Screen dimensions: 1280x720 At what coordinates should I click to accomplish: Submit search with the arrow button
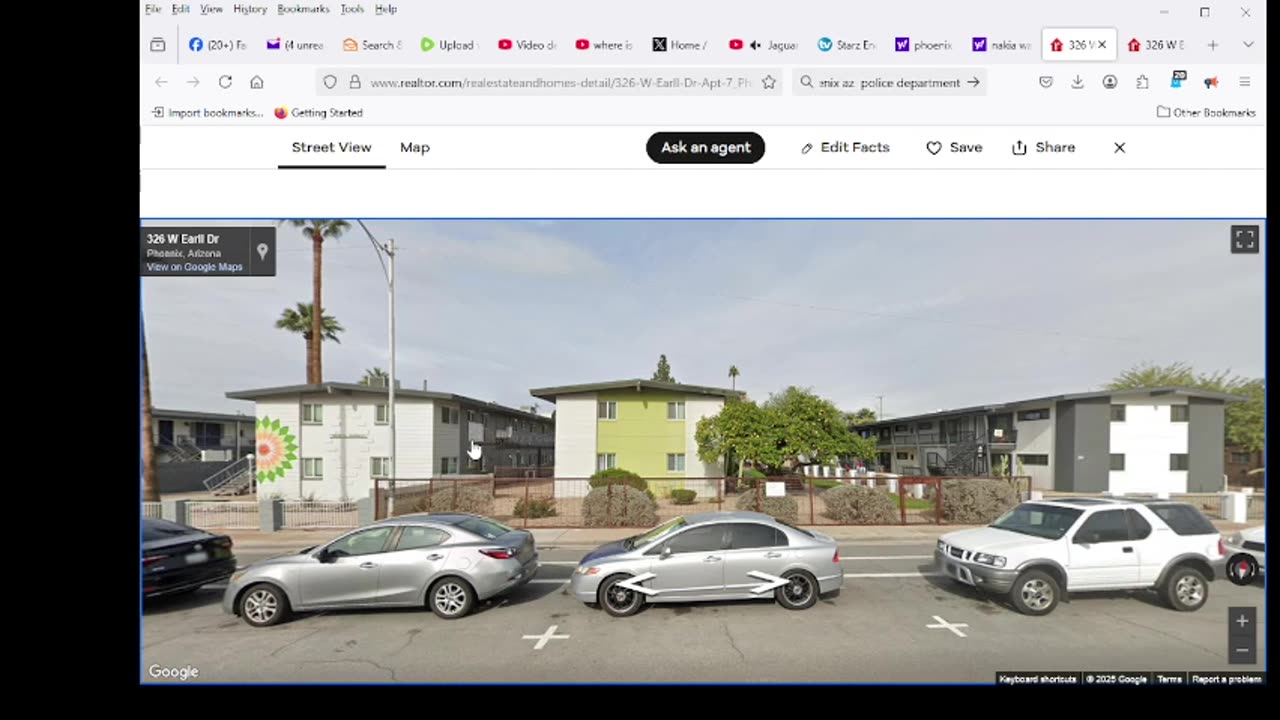click(973, 82)
